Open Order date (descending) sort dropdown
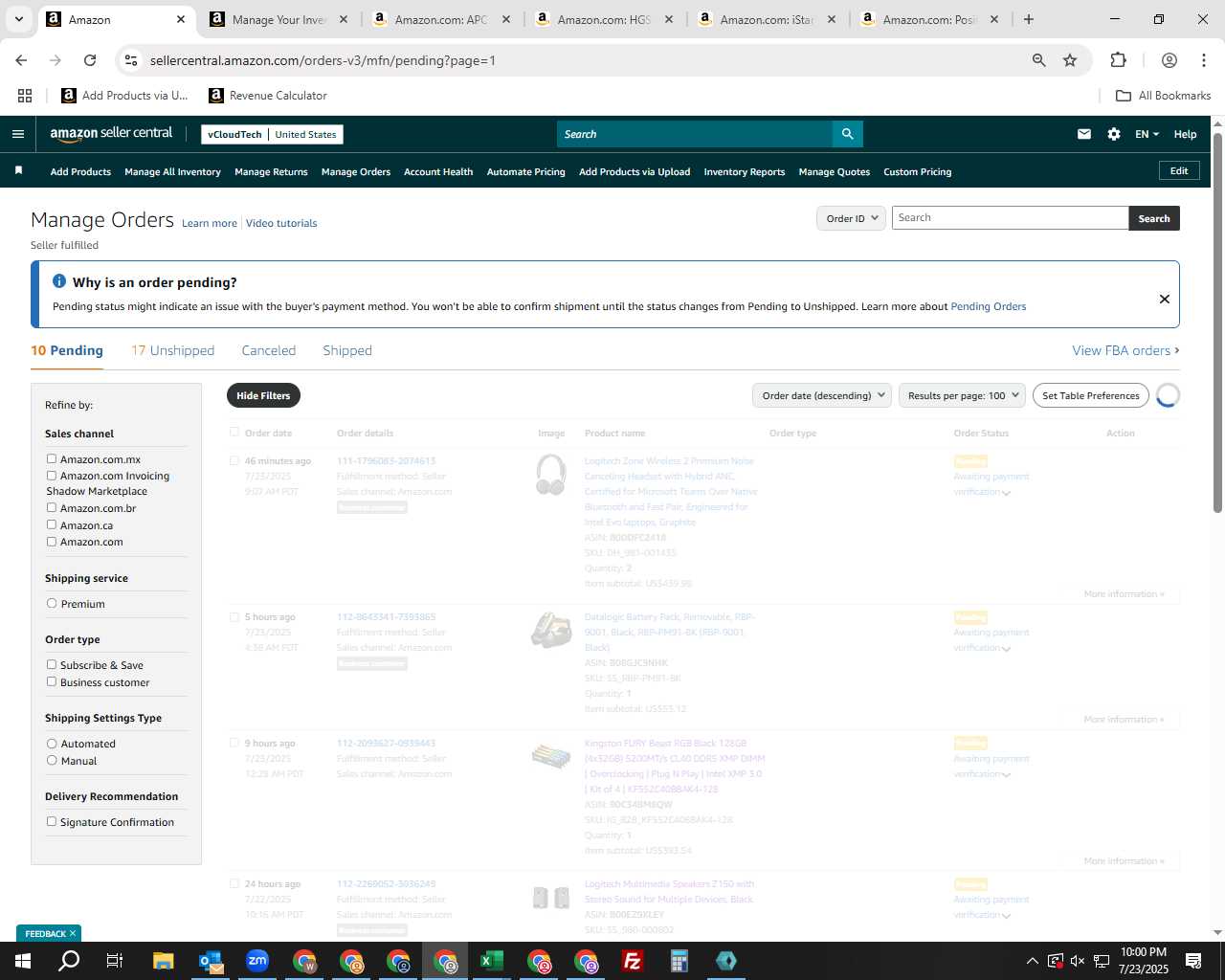This screenshot has height=980, width=1225. [x=822, y=395]
